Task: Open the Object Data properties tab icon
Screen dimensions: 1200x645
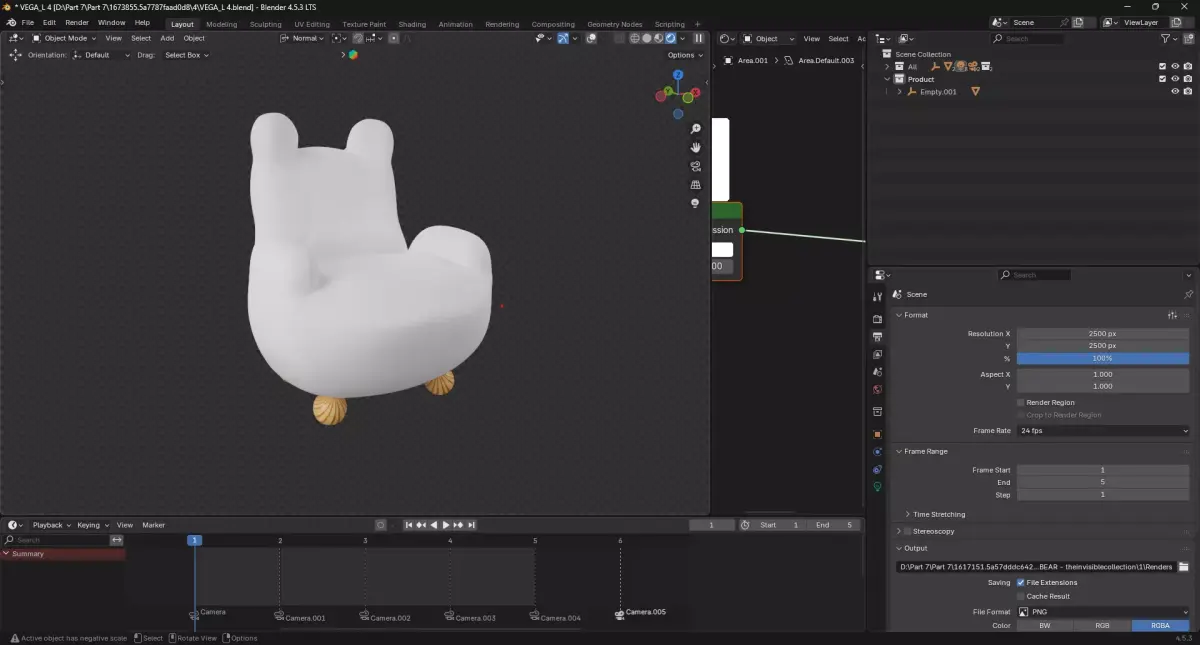Action: pos(877,487)
